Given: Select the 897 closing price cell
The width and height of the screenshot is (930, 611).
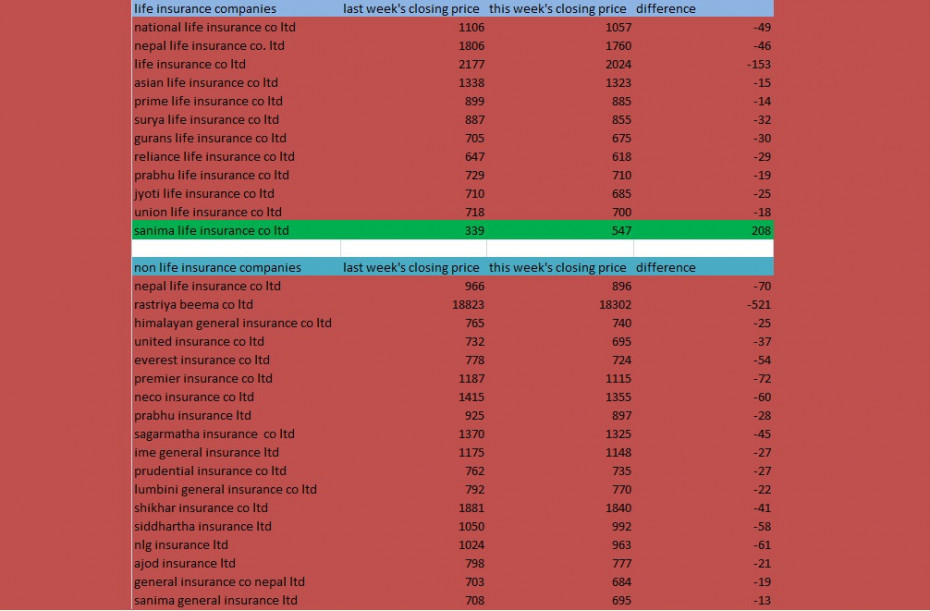Looking at the screenshot, I should [560, 414].
